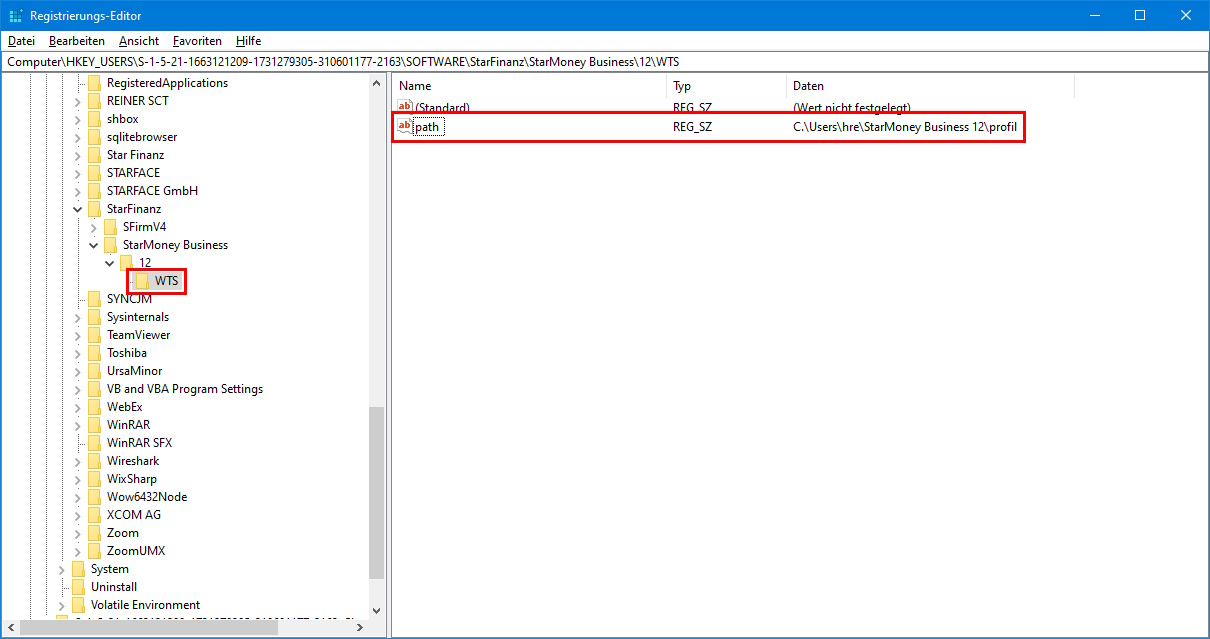
Task: Select the UrsaMinor folder icon
Action: (95, 371)
